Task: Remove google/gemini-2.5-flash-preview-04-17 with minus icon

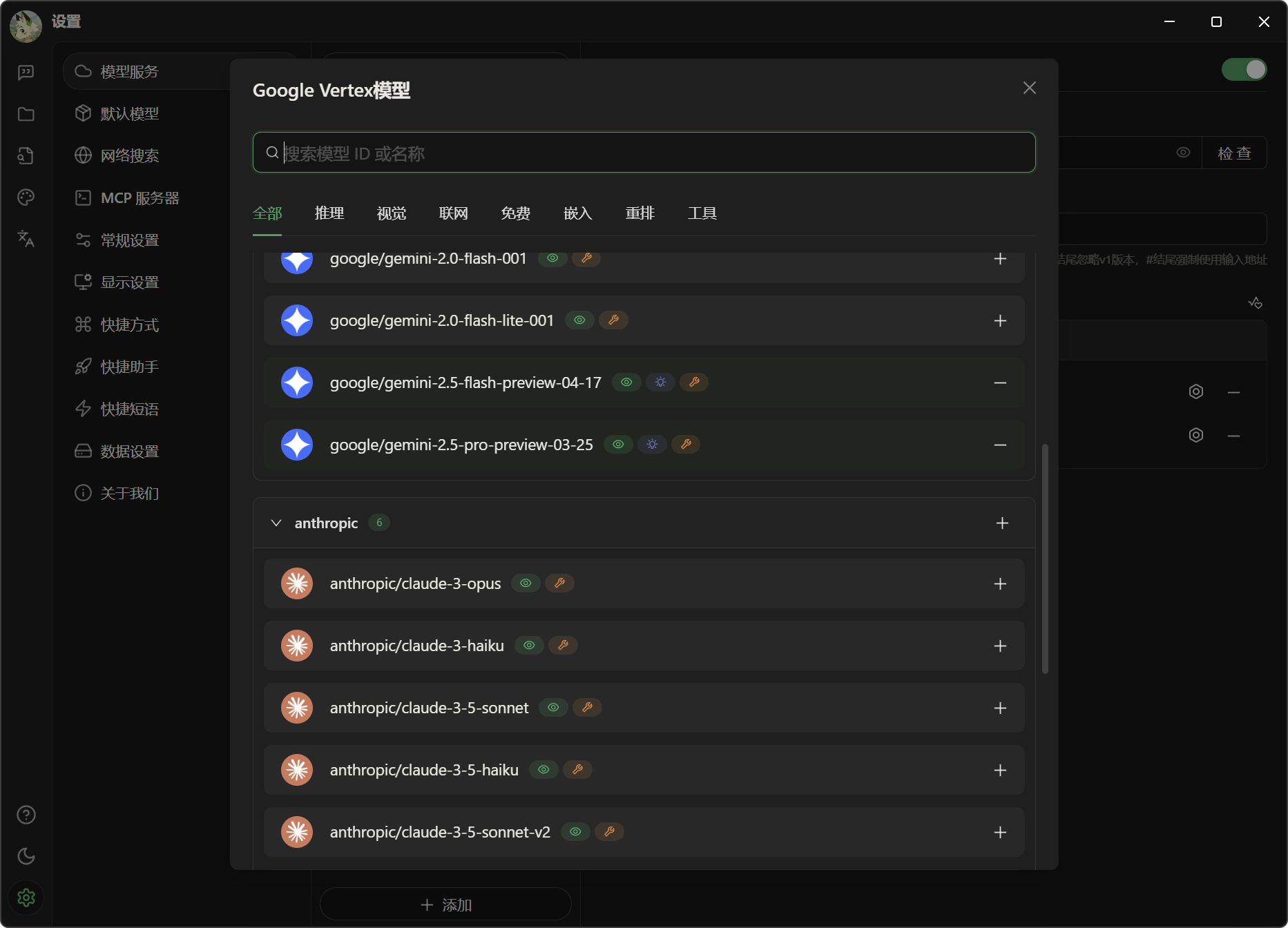Action: (1000, 383)
